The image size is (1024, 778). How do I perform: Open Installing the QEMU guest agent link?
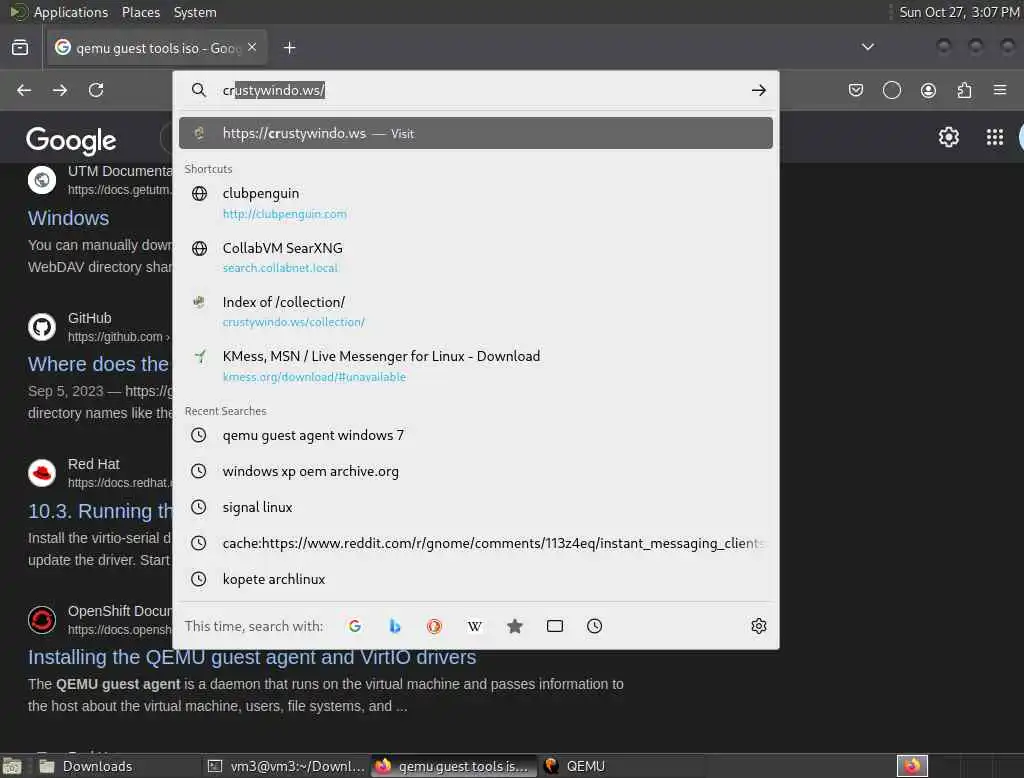(251, 657)
